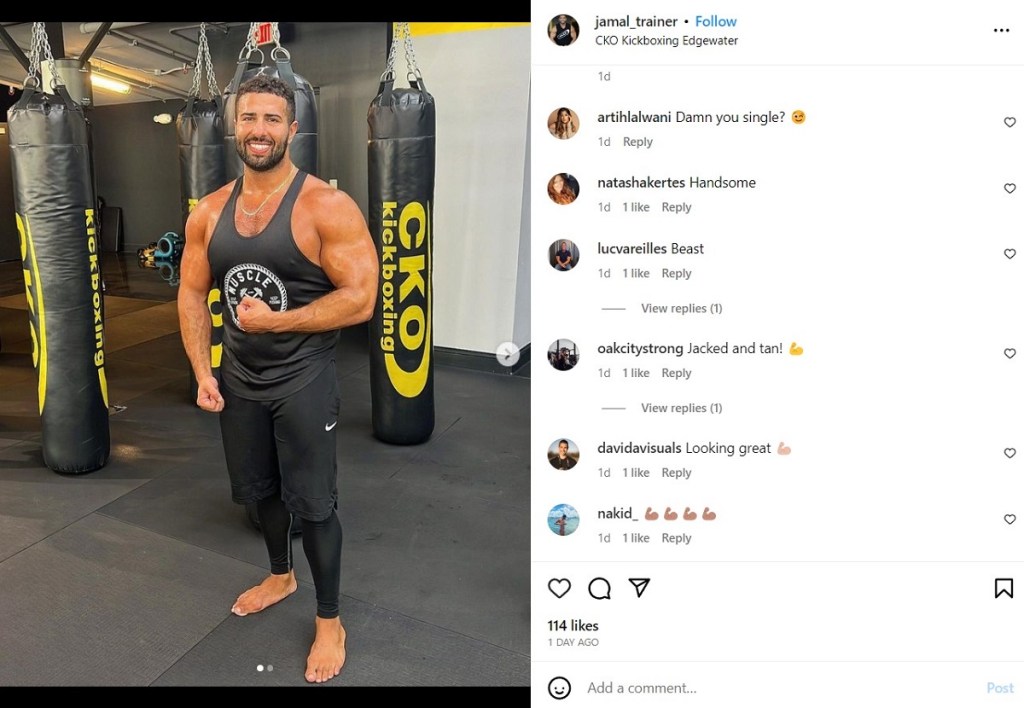Open the three-dot more options menu
The height and width of the screenshot is (708, 1024).
pos(1001,31)
